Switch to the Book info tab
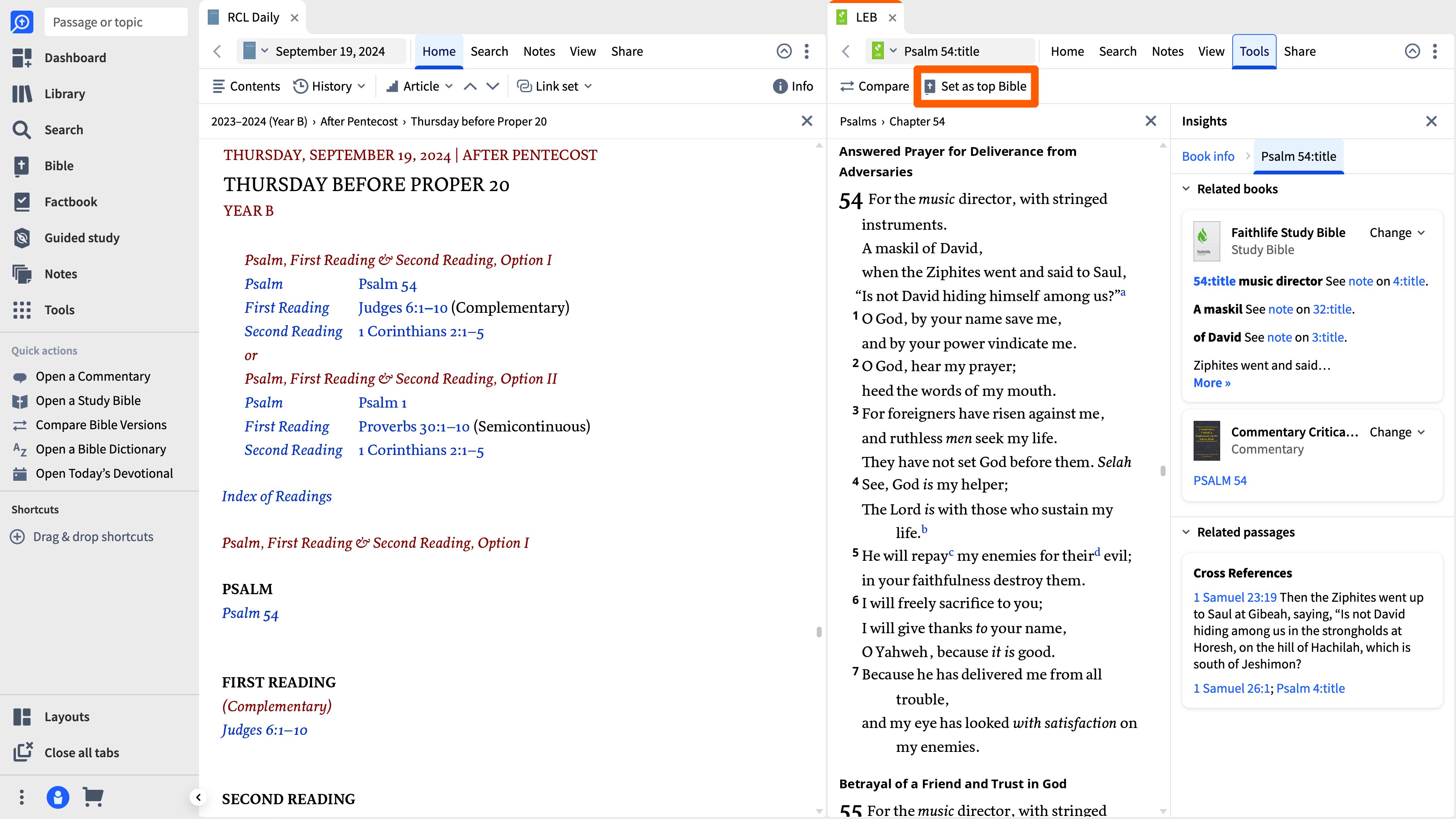The image size is (1456, 819). pos(1208,157)
